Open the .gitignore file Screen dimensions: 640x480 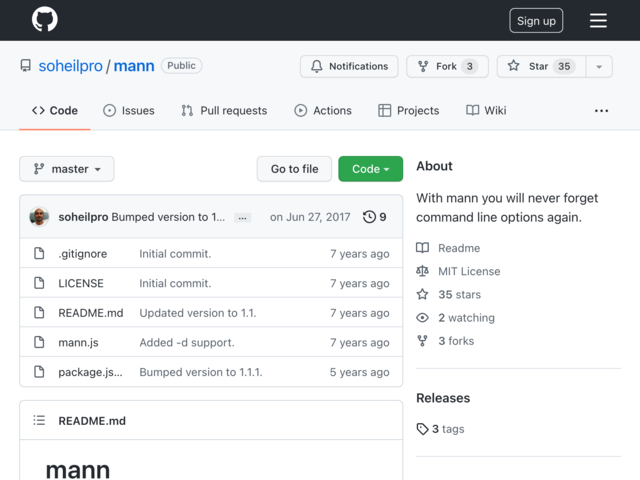pyautogui.click(x=82, y=253)
